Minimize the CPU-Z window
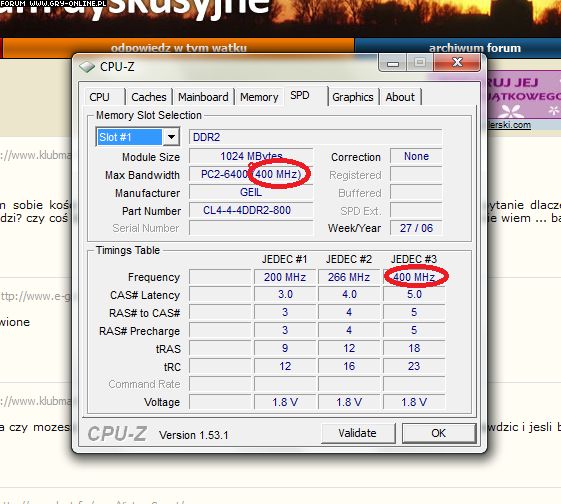Image resolution: width=561 pixels, height=504 pixels. point(392,63)
